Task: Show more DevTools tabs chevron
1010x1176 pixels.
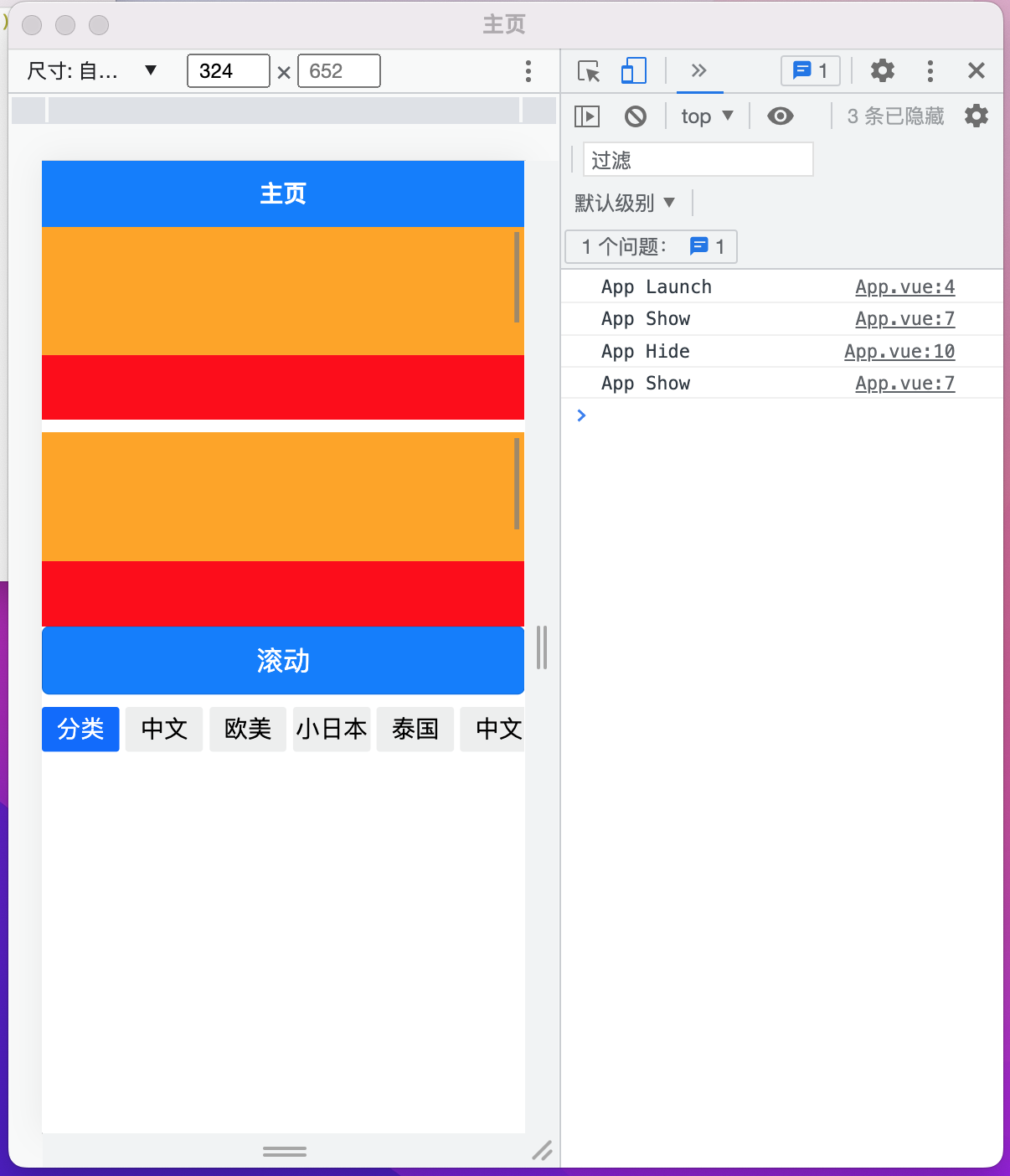Action: click(699, 70)
